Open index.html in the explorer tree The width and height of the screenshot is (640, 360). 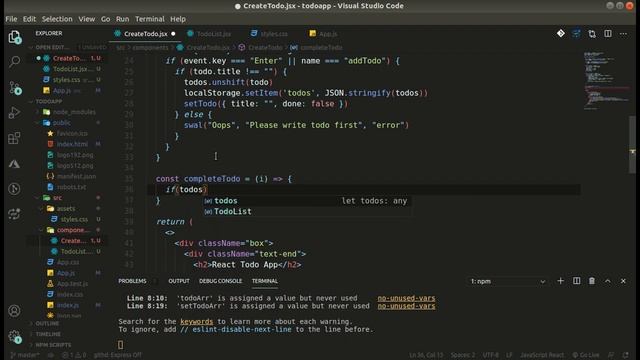coord(72,144)
